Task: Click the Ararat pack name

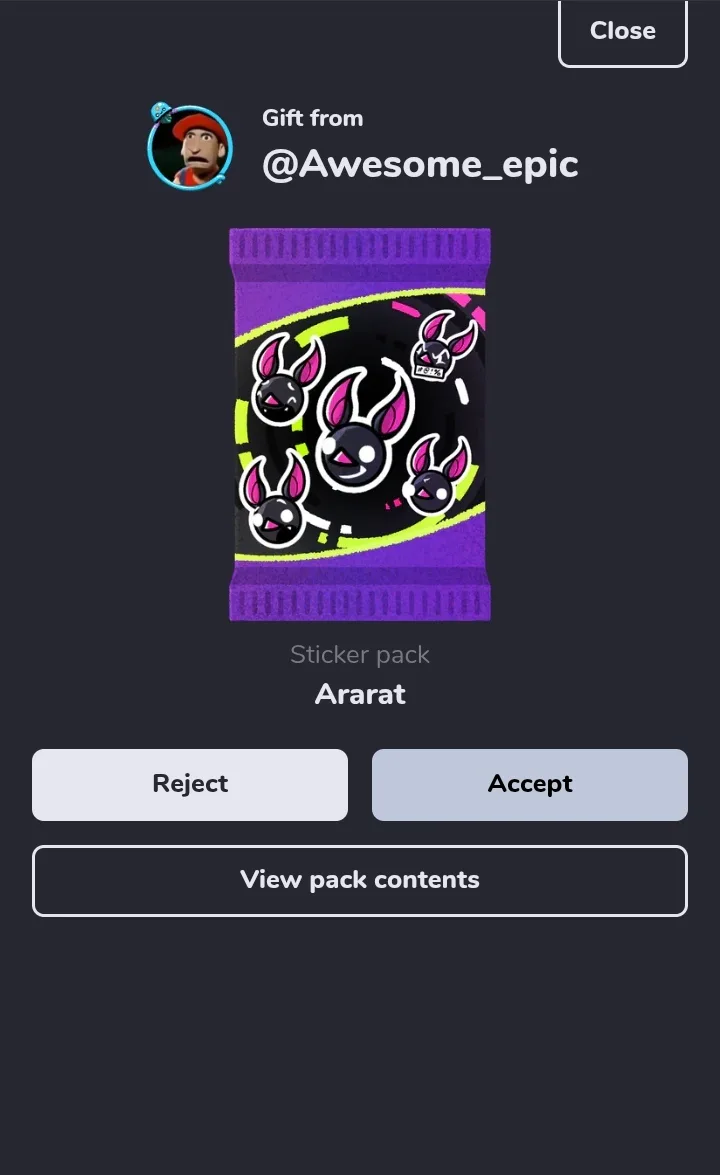Action: pos(360,694)
